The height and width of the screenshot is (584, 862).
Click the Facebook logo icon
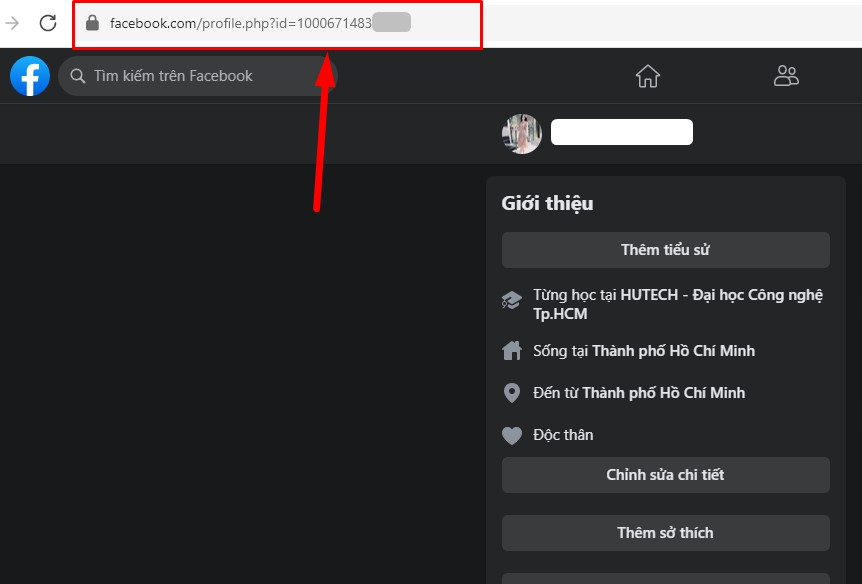30,76
